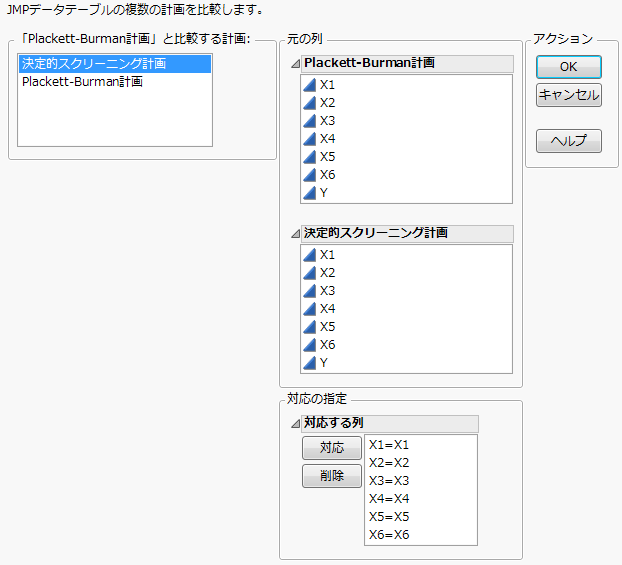The image size is (622, 565).
Task: Click the continuous icon for X6 under Plackett-Burman計画
Action: [x=309, y=175]
